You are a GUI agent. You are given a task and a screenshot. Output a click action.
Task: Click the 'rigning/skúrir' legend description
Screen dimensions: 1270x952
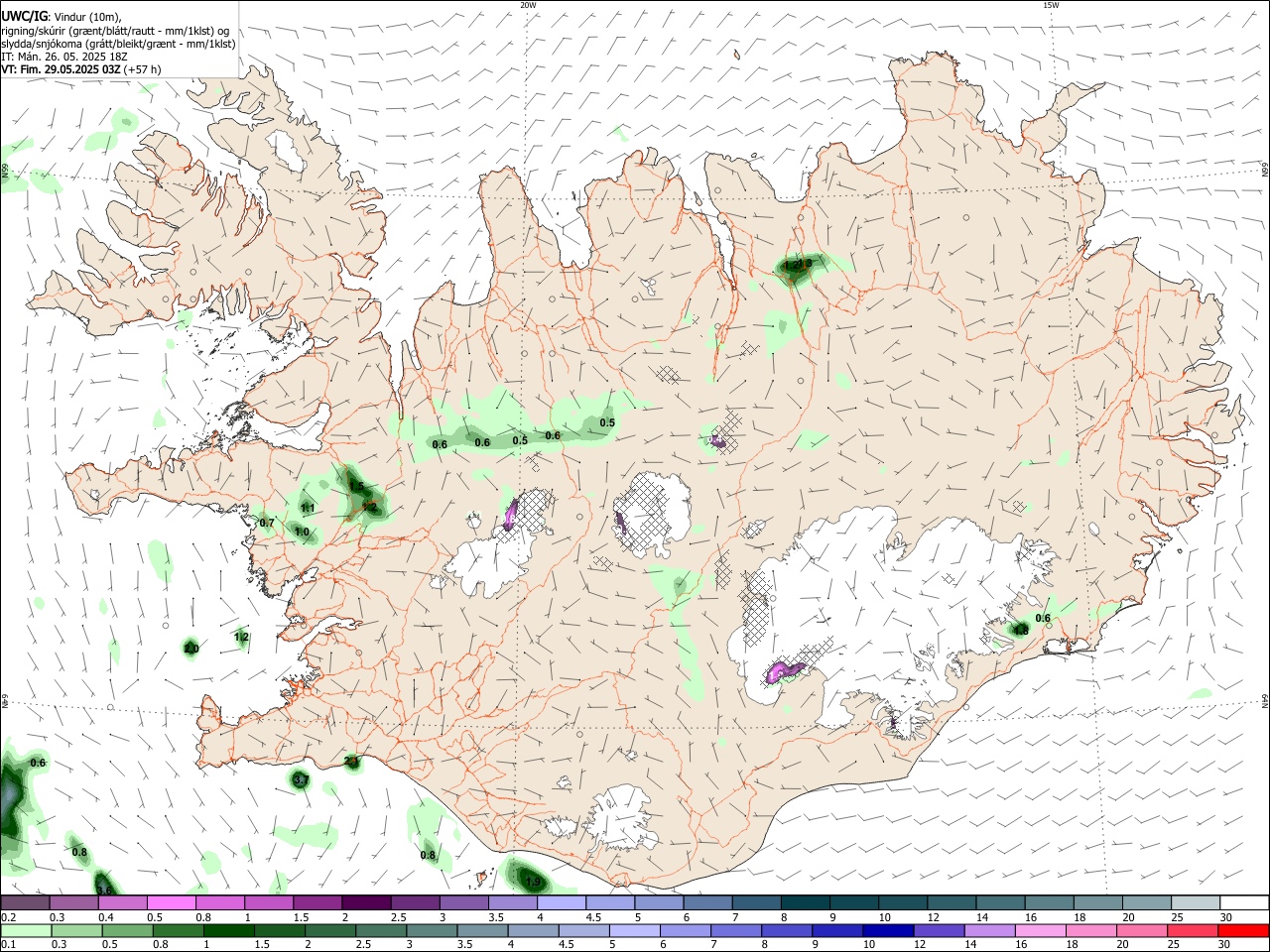click(35, 31)
